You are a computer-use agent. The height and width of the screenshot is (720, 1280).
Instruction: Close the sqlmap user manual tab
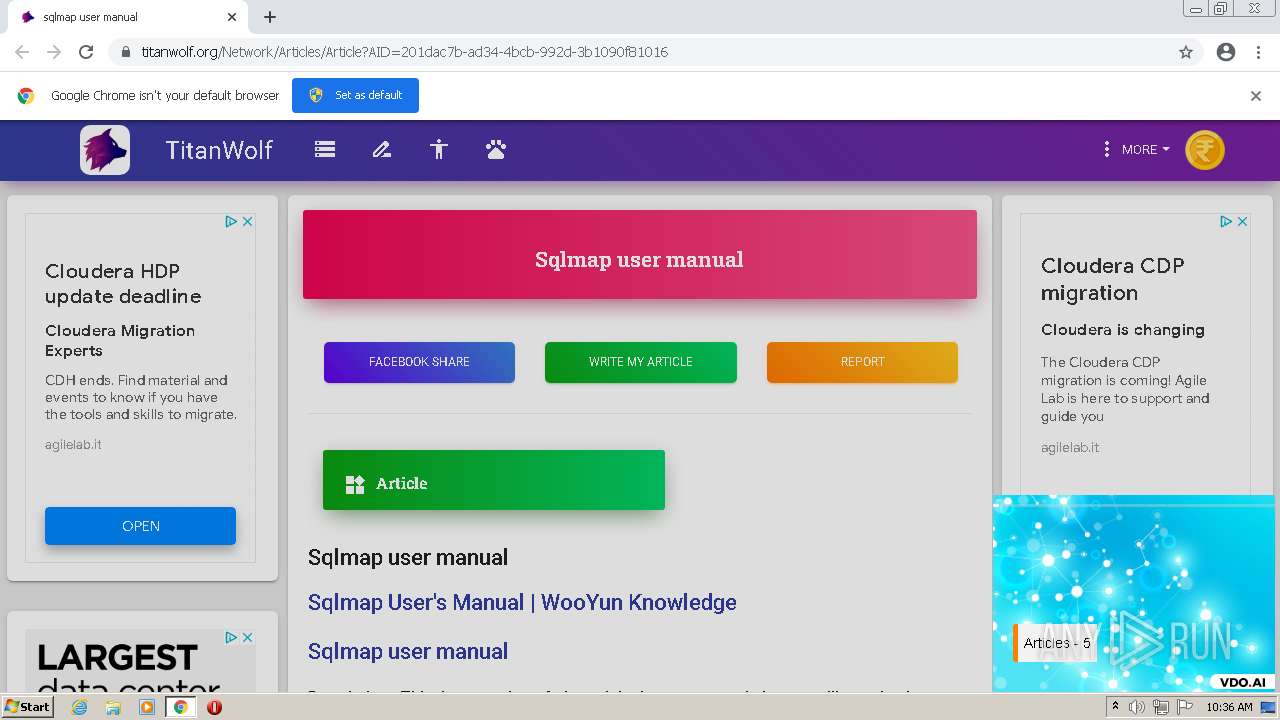232,17
